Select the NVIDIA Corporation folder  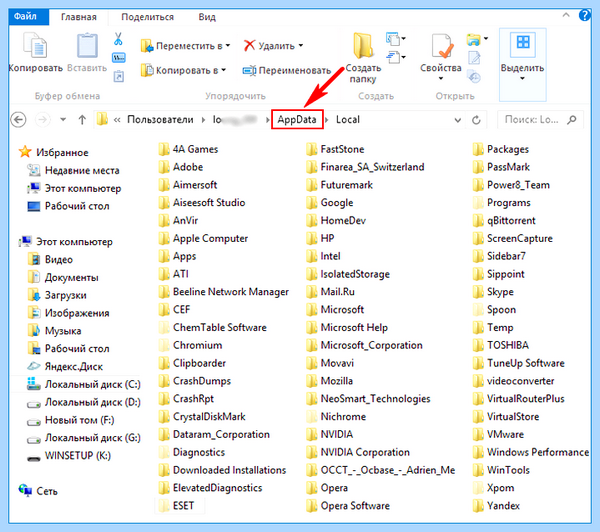[x=358, y=452]
